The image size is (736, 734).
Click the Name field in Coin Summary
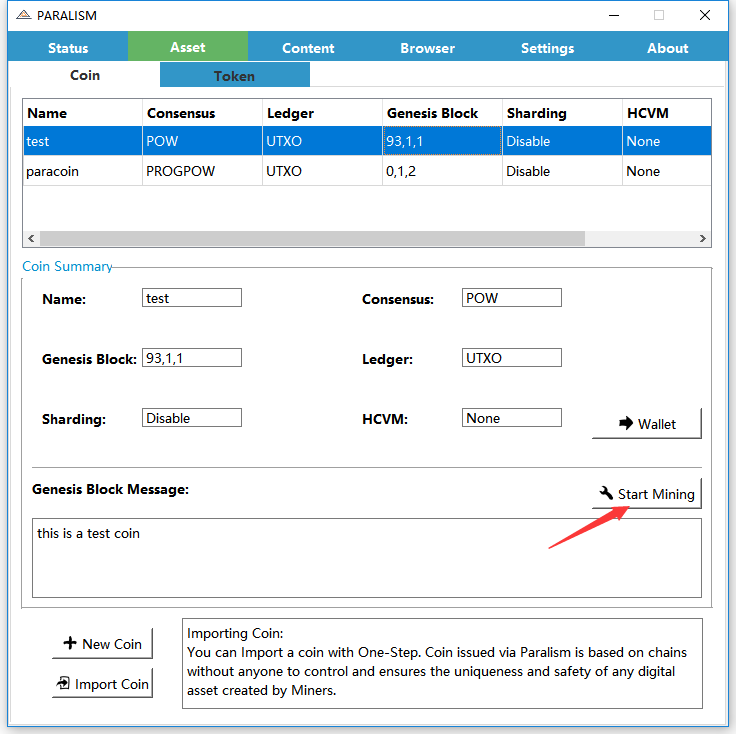192,298
